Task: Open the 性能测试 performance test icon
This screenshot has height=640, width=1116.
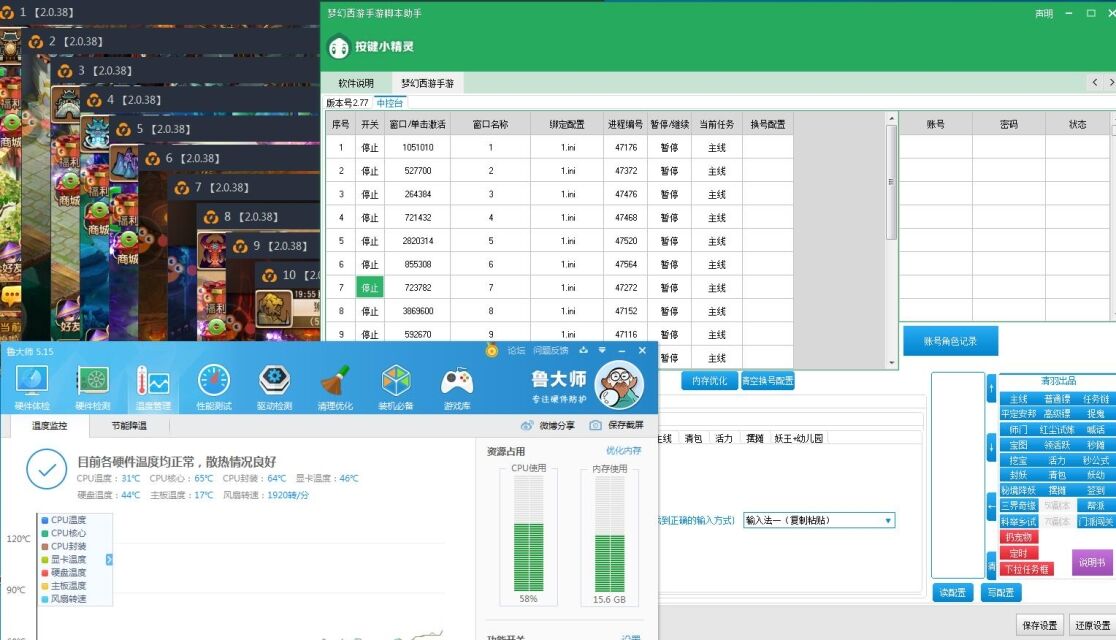Action: (x=214, y=388)
